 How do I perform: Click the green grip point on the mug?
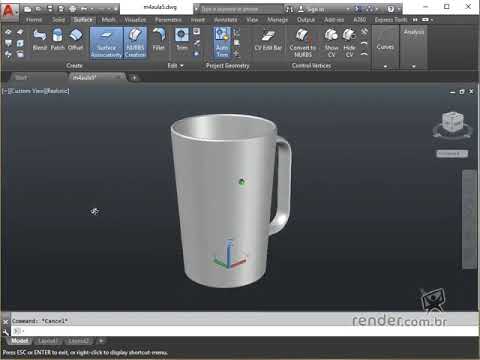pos(242,182)
